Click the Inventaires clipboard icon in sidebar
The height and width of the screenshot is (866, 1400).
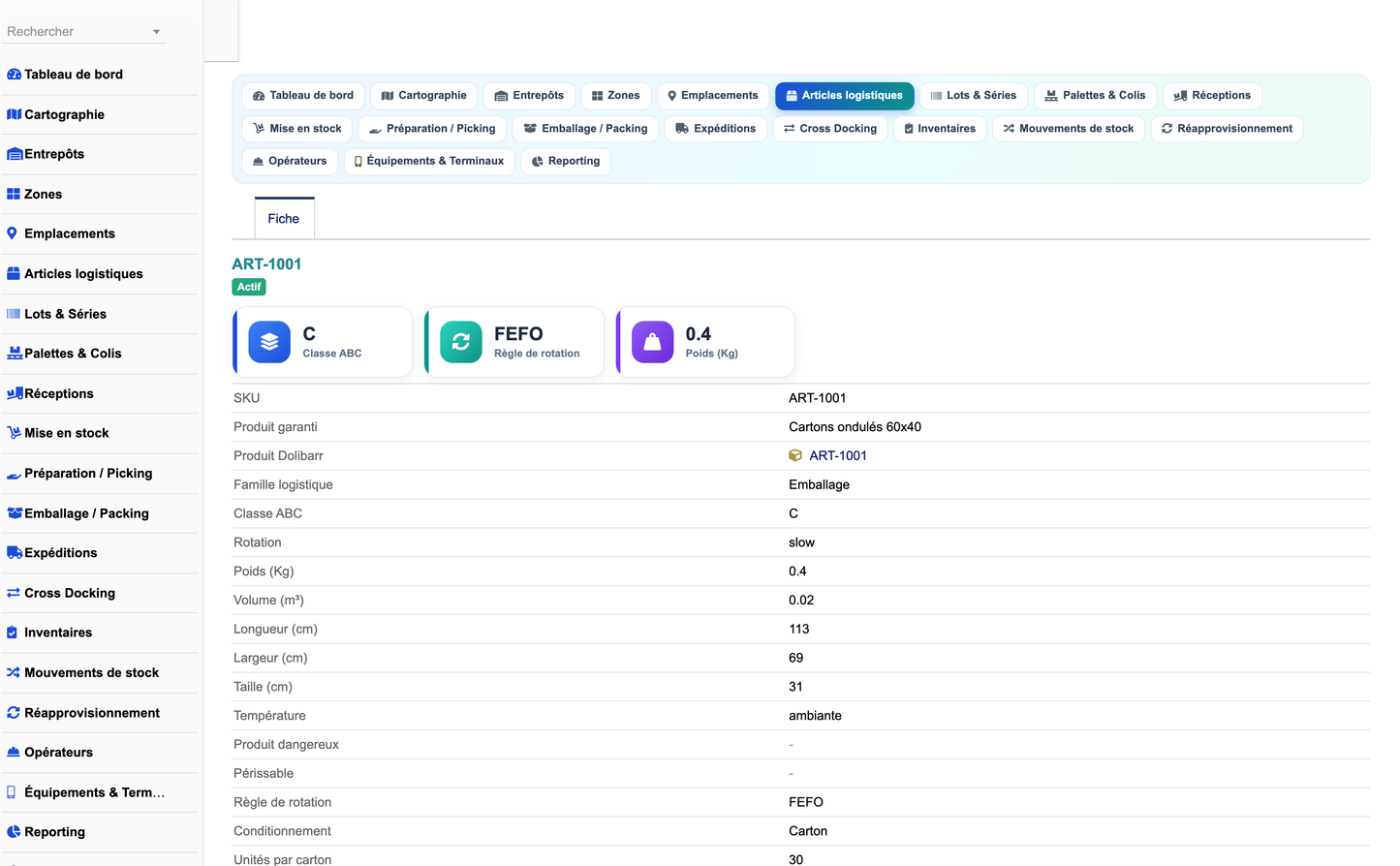(x=12, y=633)
